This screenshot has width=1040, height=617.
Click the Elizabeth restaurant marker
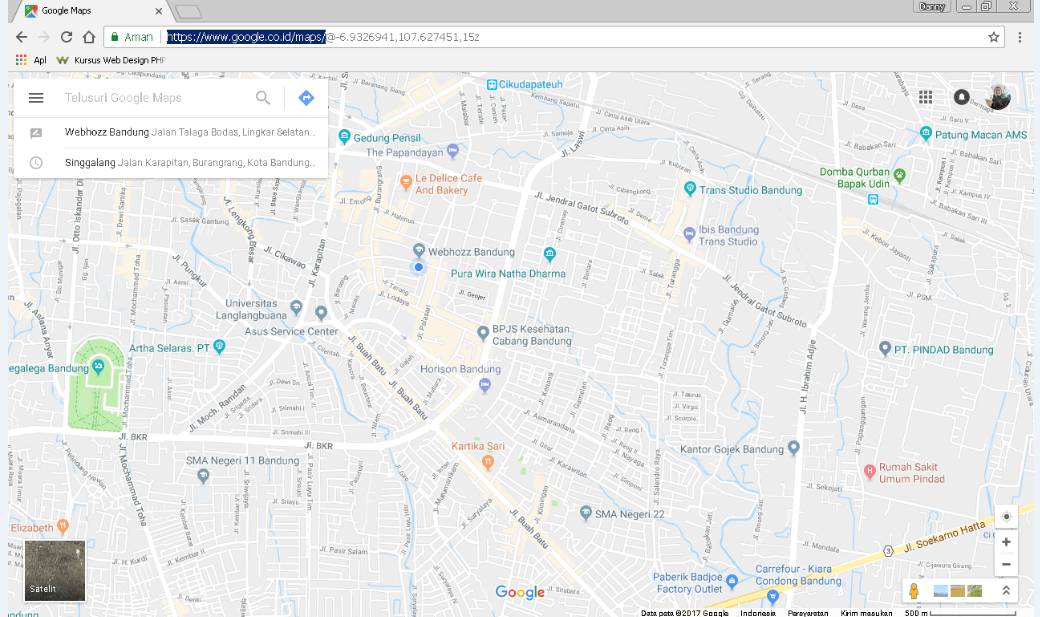tap(62, 527)
